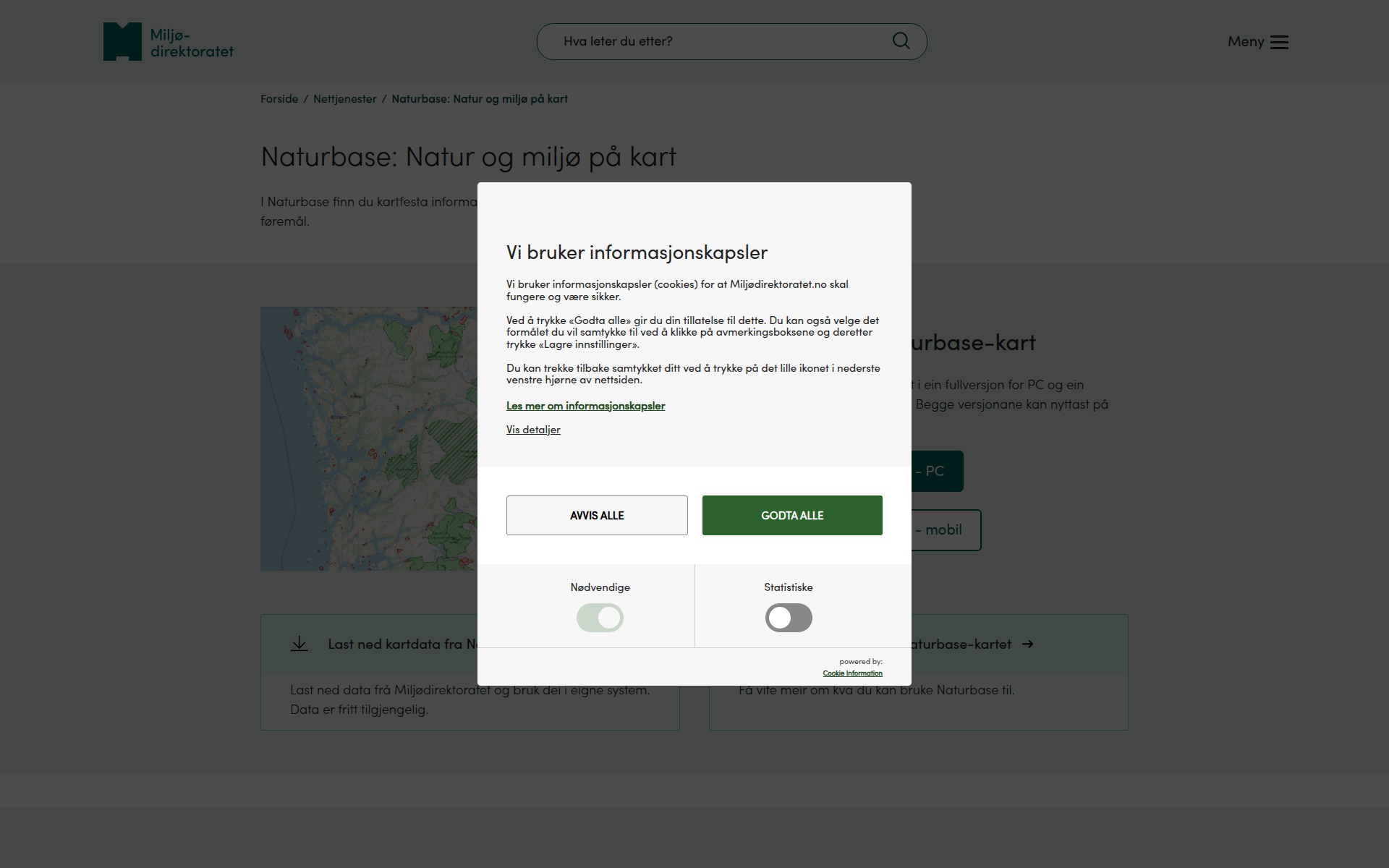1389x868 pixels.
Task: Open the Meny hamburger menu
Action: pyautogui.click(x=1257, y=42)
